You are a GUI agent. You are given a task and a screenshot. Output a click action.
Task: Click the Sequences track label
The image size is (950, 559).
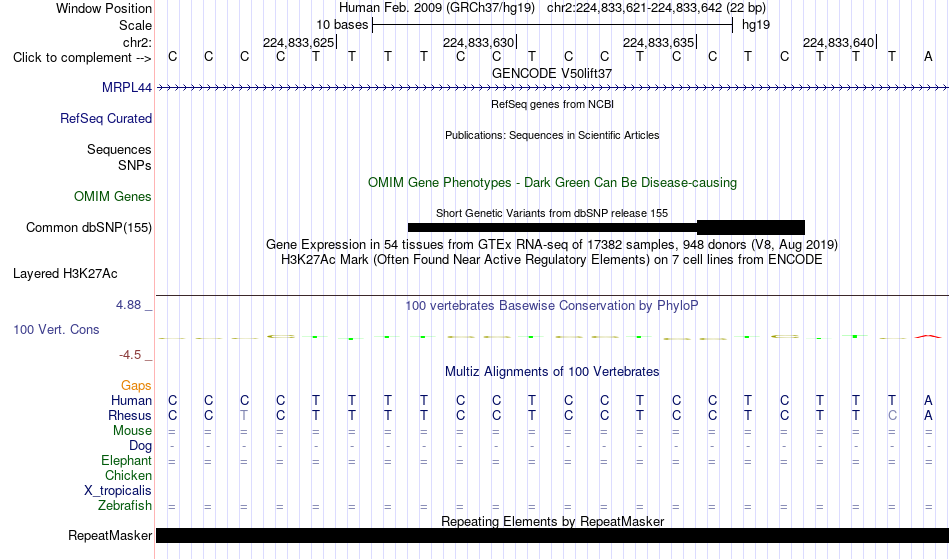point(119,150)
